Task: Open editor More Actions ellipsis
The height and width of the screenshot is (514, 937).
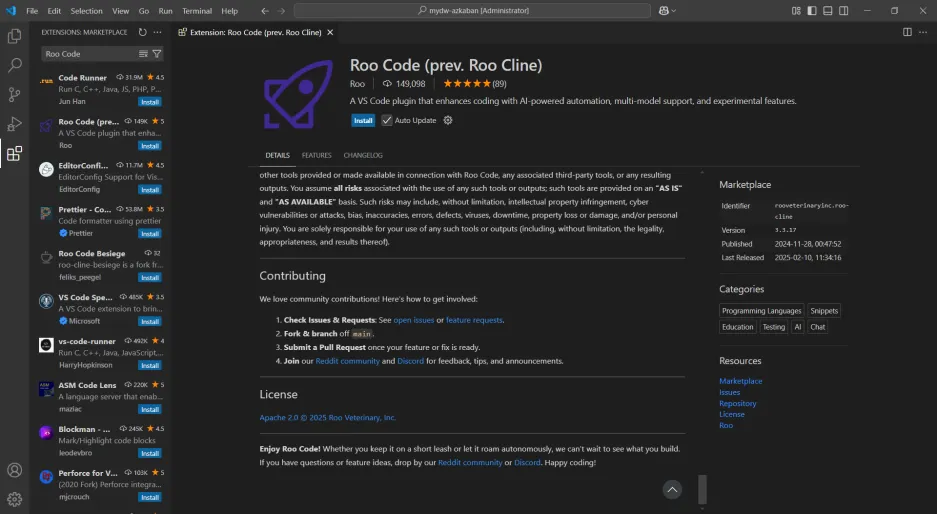Action: coord(923,32)
